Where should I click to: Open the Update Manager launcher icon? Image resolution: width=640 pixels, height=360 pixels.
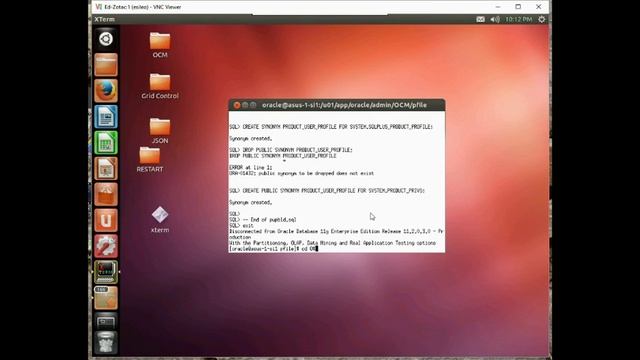(106, 298)
